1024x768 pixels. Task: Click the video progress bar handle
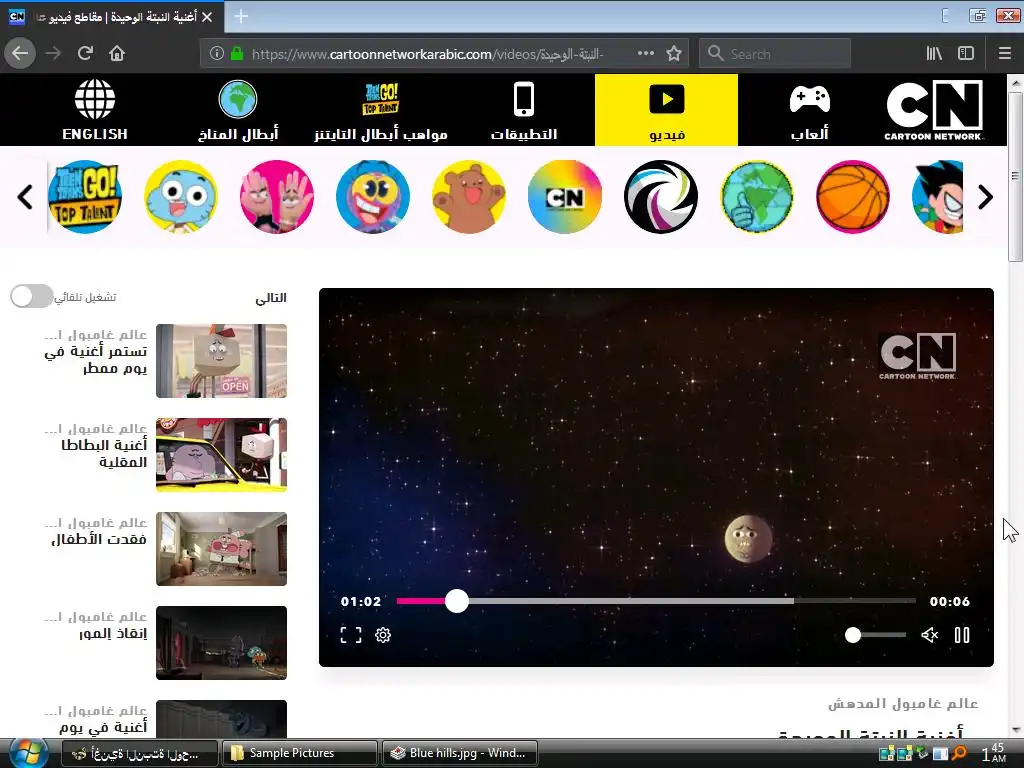pyautogui.click(x=457, y=601)
